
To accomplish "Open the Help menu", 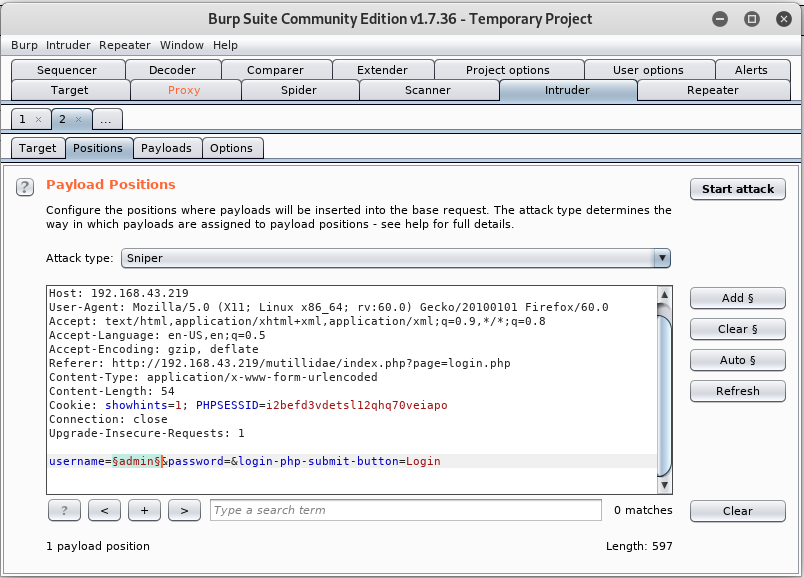I will [225, 45].
